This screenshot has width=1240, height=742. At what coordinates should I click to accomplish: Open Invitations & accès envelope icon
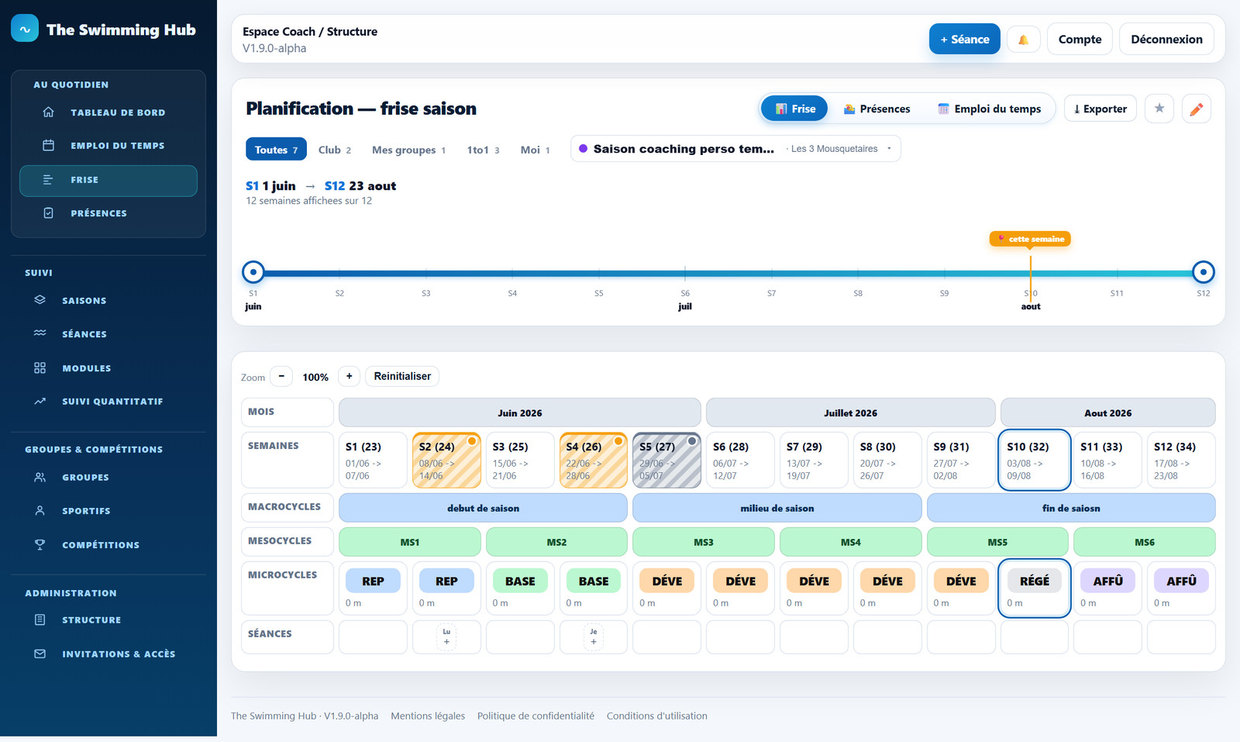tap(40, 654)
